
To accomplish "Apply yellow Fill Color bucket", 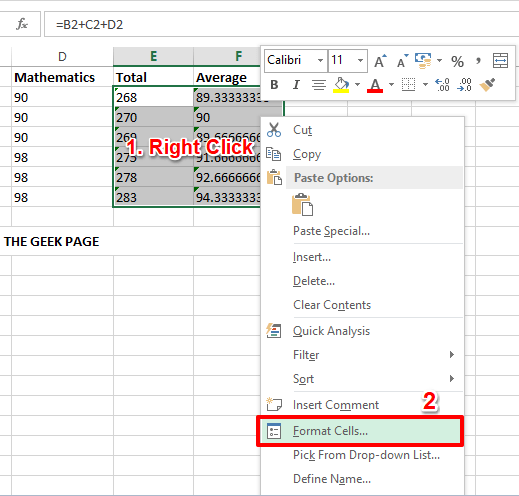I will 341,85.
